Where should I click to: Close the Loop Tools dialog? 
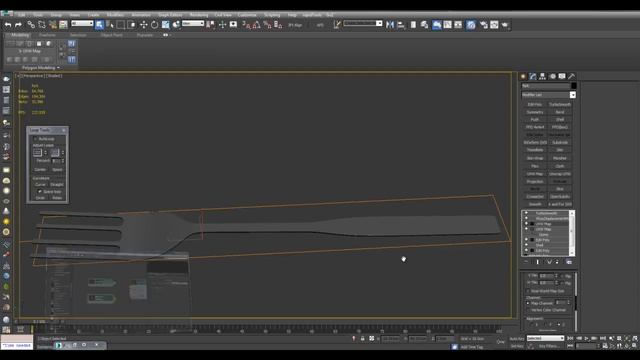[64, 130]
